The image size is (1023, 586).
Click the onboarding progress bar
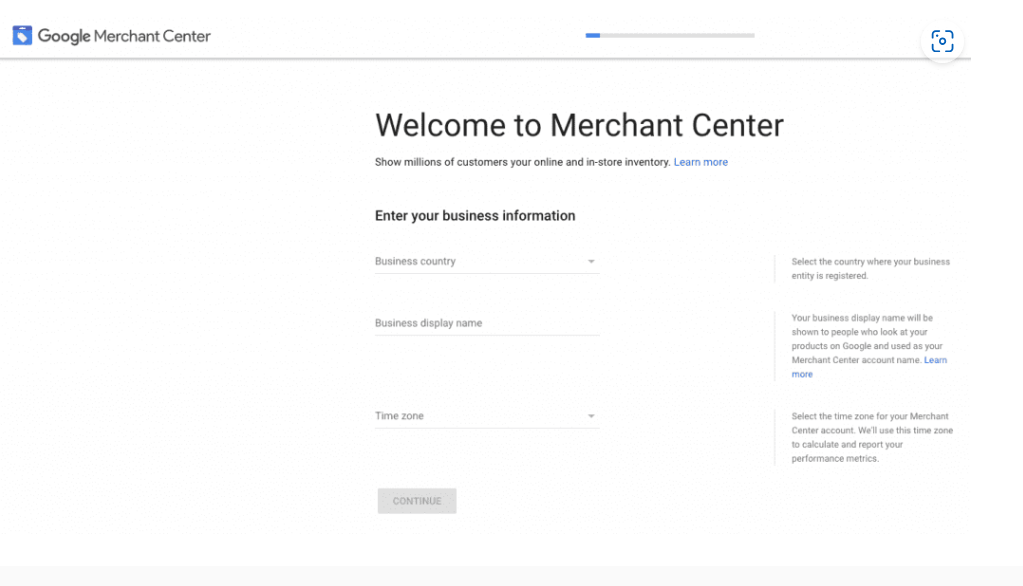tap(668, 35)
